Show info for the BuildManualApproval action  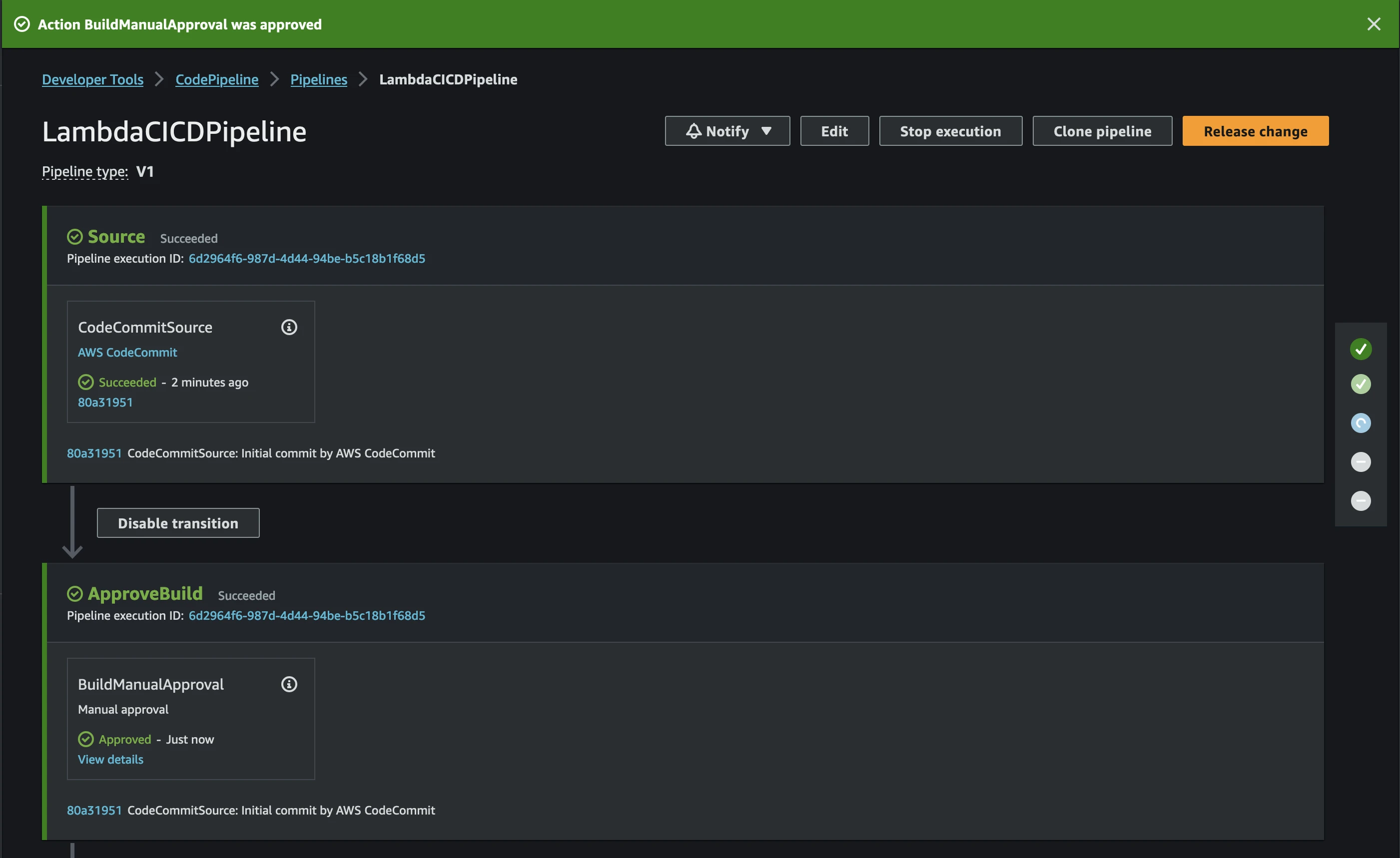click(x=289, y=684)
